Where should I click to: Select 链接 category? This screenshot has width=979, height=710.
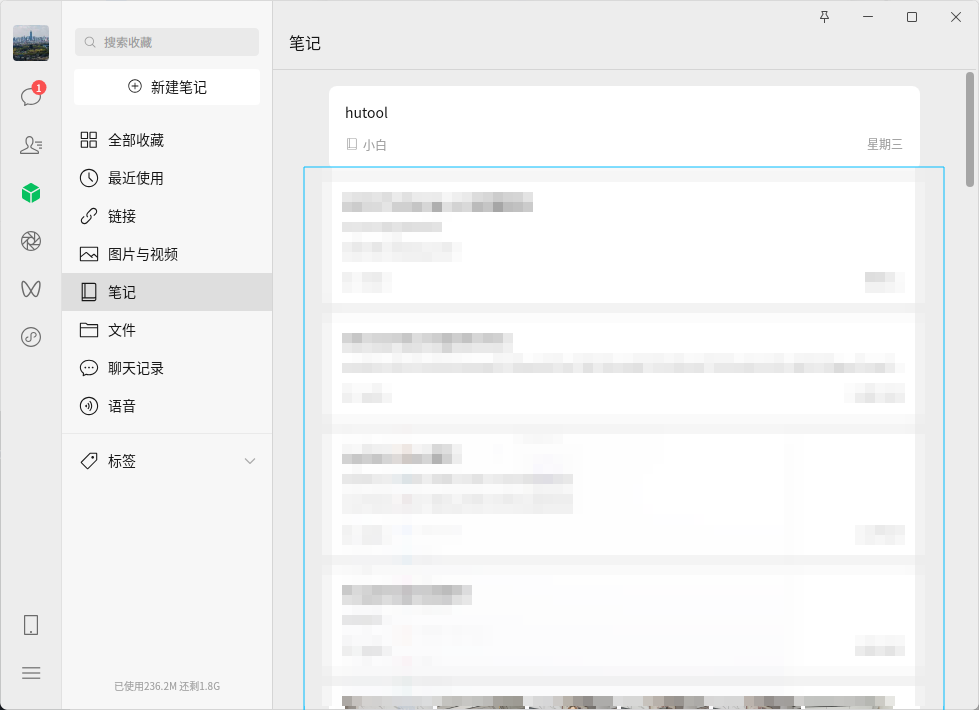(x=167, y=216)
